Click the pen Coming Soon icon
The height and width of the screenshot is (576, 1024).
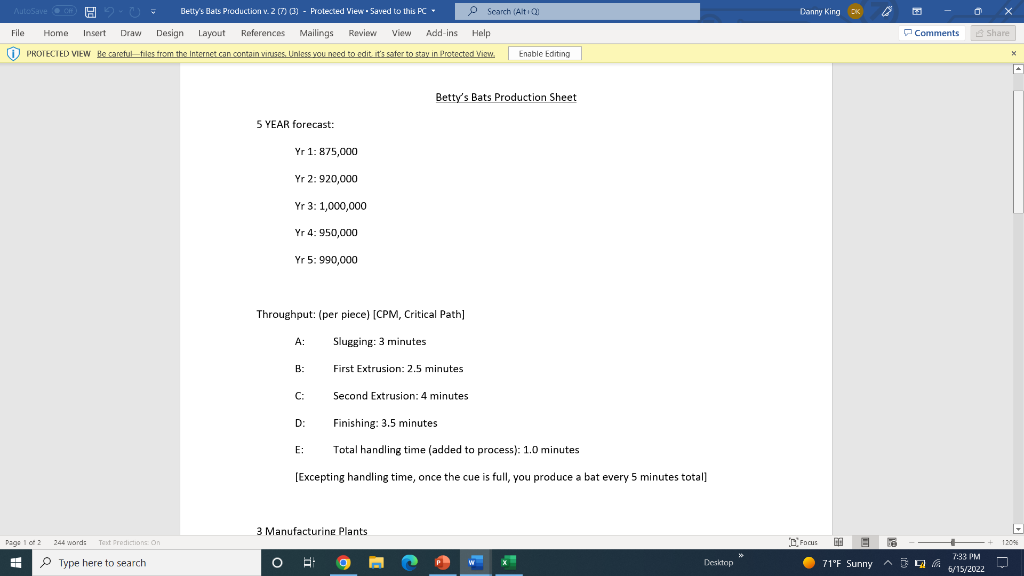click(x=887, y=11)
